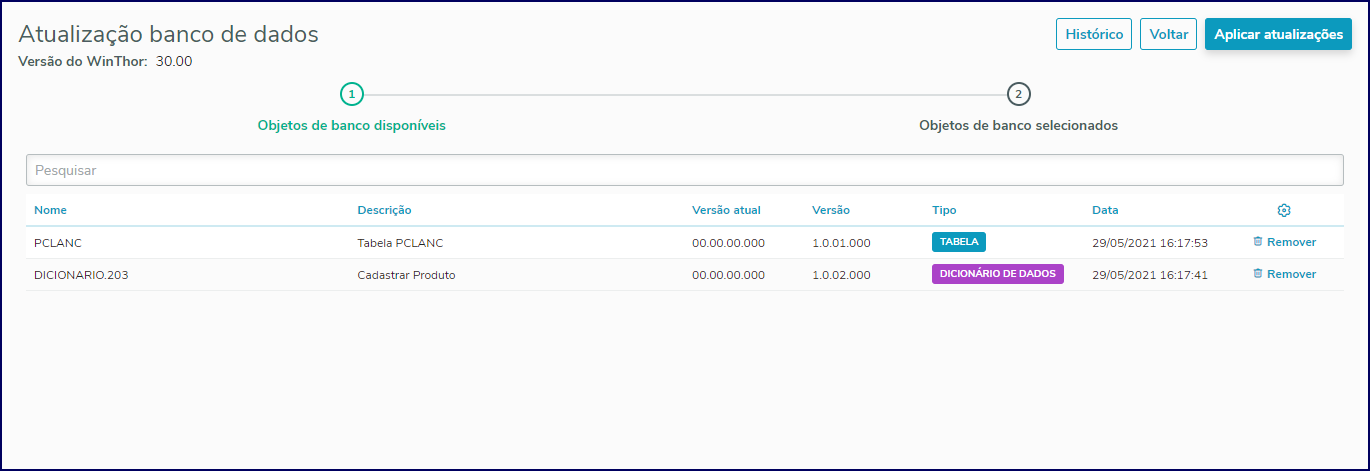Click description text Cadastrar Produto

[x=406, y=275]
